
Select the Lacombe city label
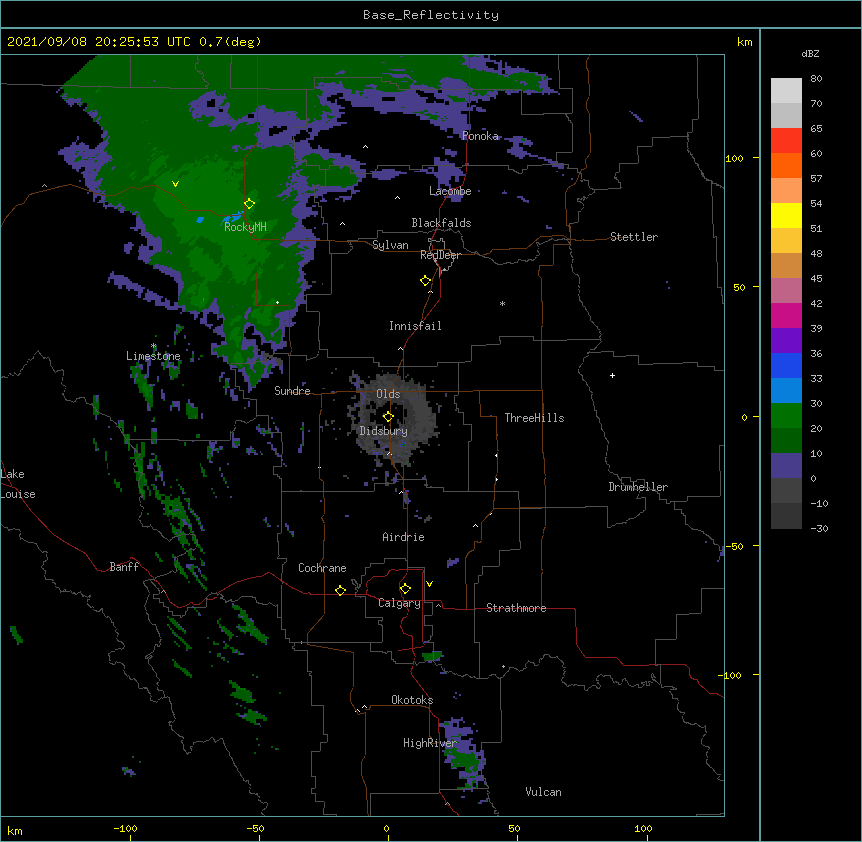tap(450, 191)
